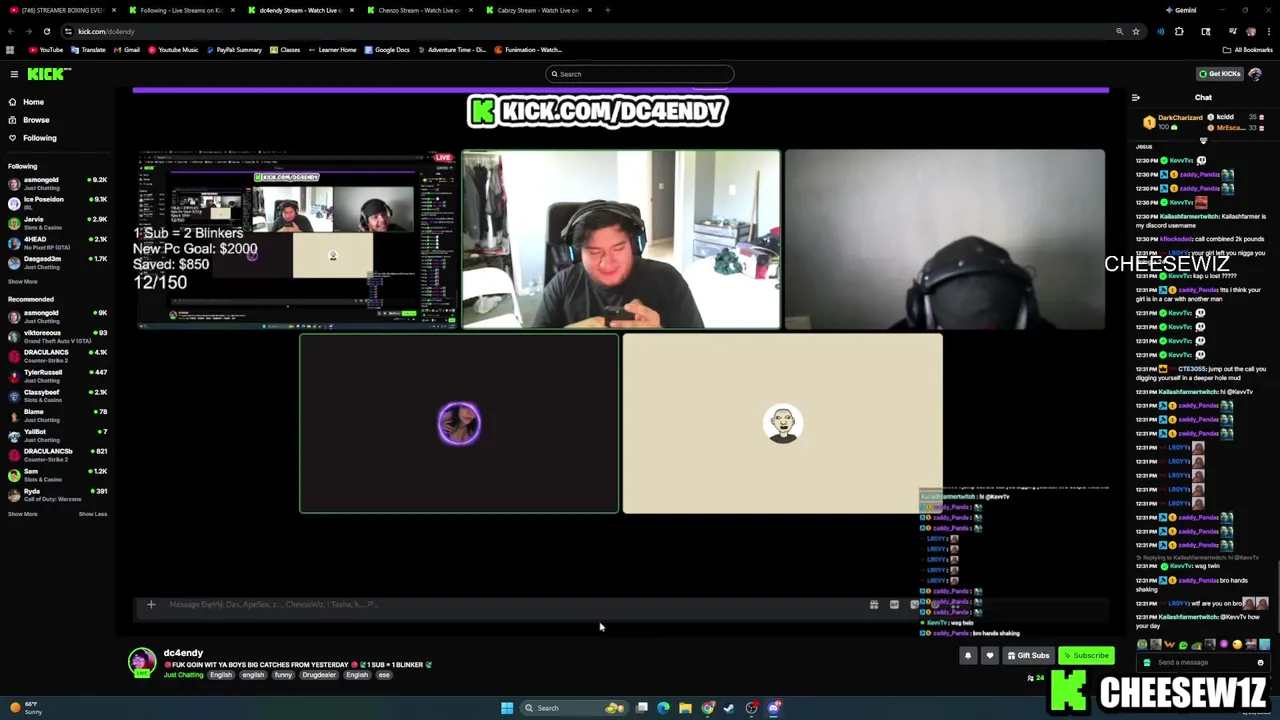Expand Show More under Recommended
This screenshot has width=1280, height=720.
(22, 514)
